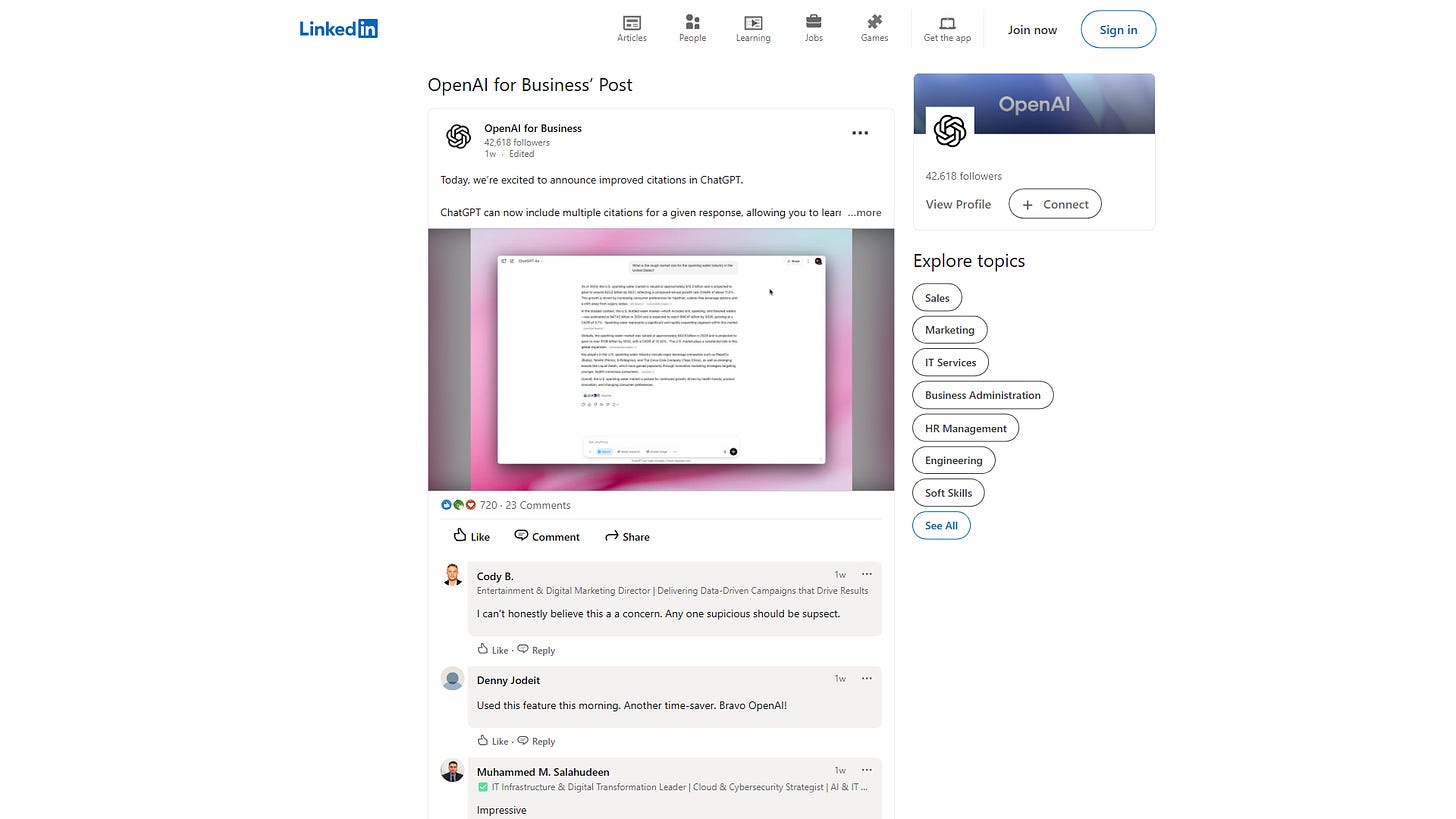The width and height of the screenshot is (1456, 819).
Task: Reply to Denny Jodeit's comment
Action: point(536,741)
